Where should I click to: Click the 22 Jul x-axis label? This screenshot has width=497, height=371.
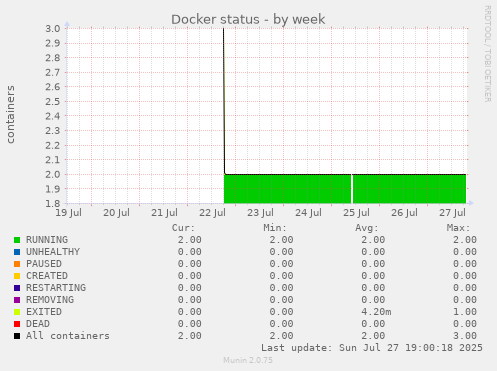coord(212,213)
